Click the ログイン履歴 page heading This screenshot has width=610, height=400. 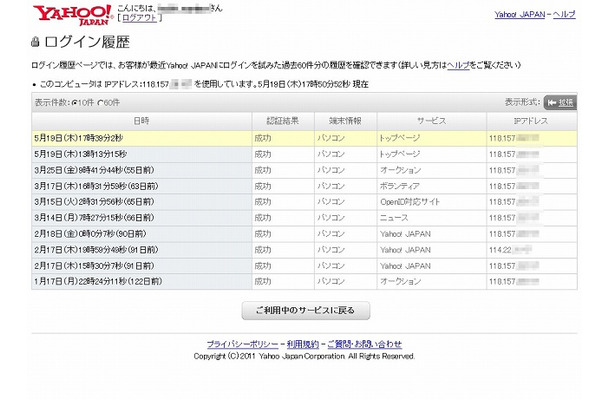coord(87,42)
